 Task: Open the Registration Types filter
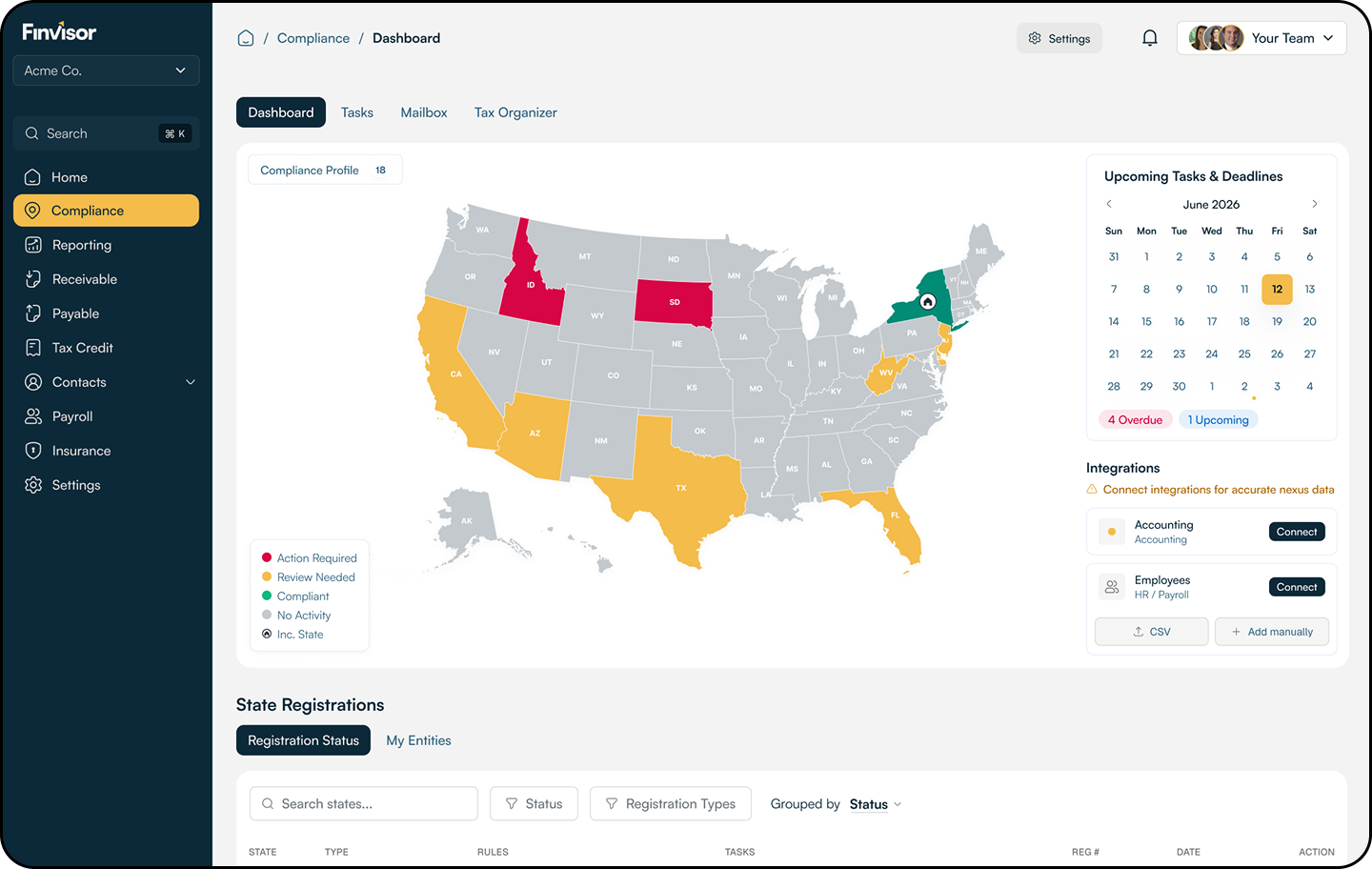click(671, 804)
